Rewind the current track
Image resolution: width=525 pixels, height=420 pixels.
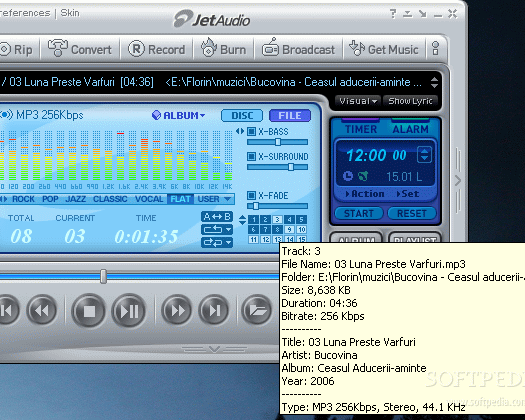pyautogui.click(x=42, y=310)
